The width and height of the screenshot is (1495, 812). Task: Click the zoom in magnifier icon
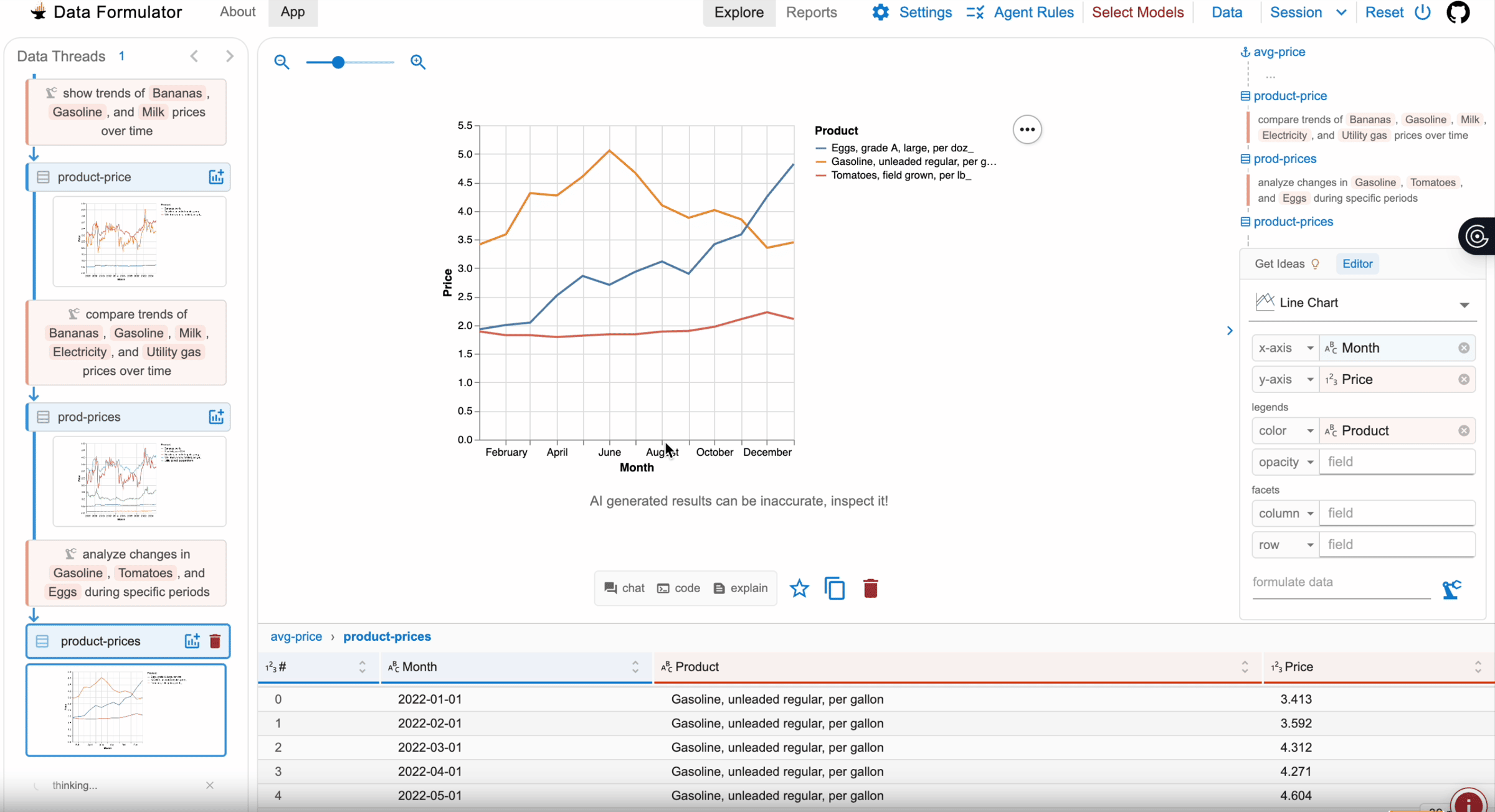(418, 62)
